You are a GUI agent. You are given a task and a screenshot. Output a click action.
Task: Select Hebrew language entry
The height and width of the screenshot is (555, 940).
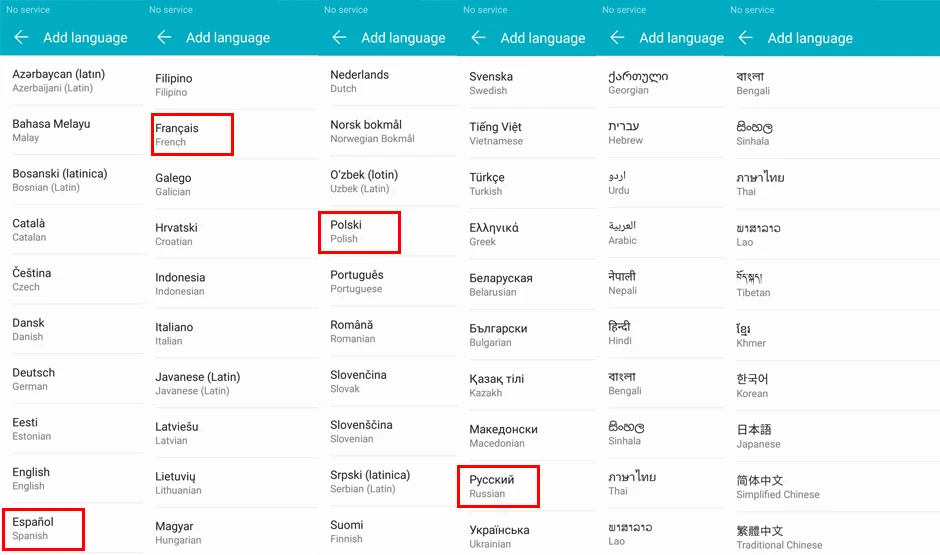660,132
